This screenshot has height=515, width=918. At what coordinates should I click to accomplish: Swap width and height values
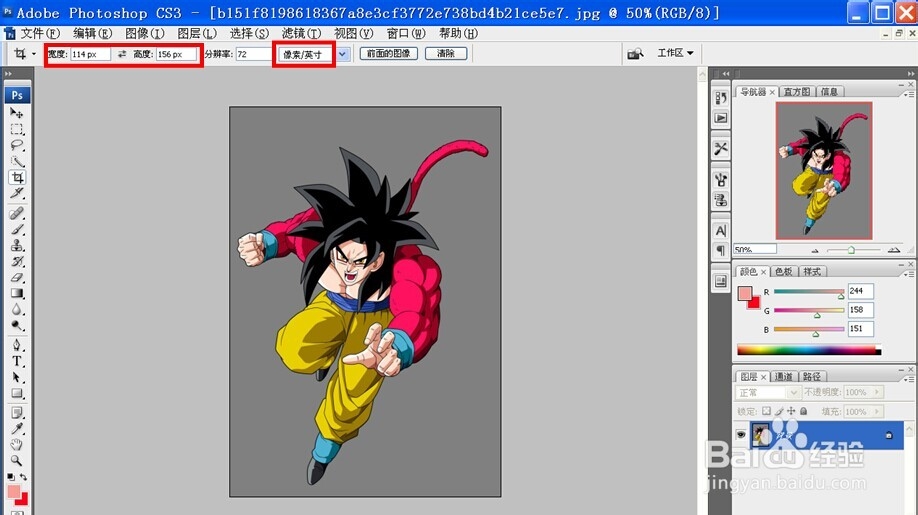pyautogui.click(x=122, y=54)
